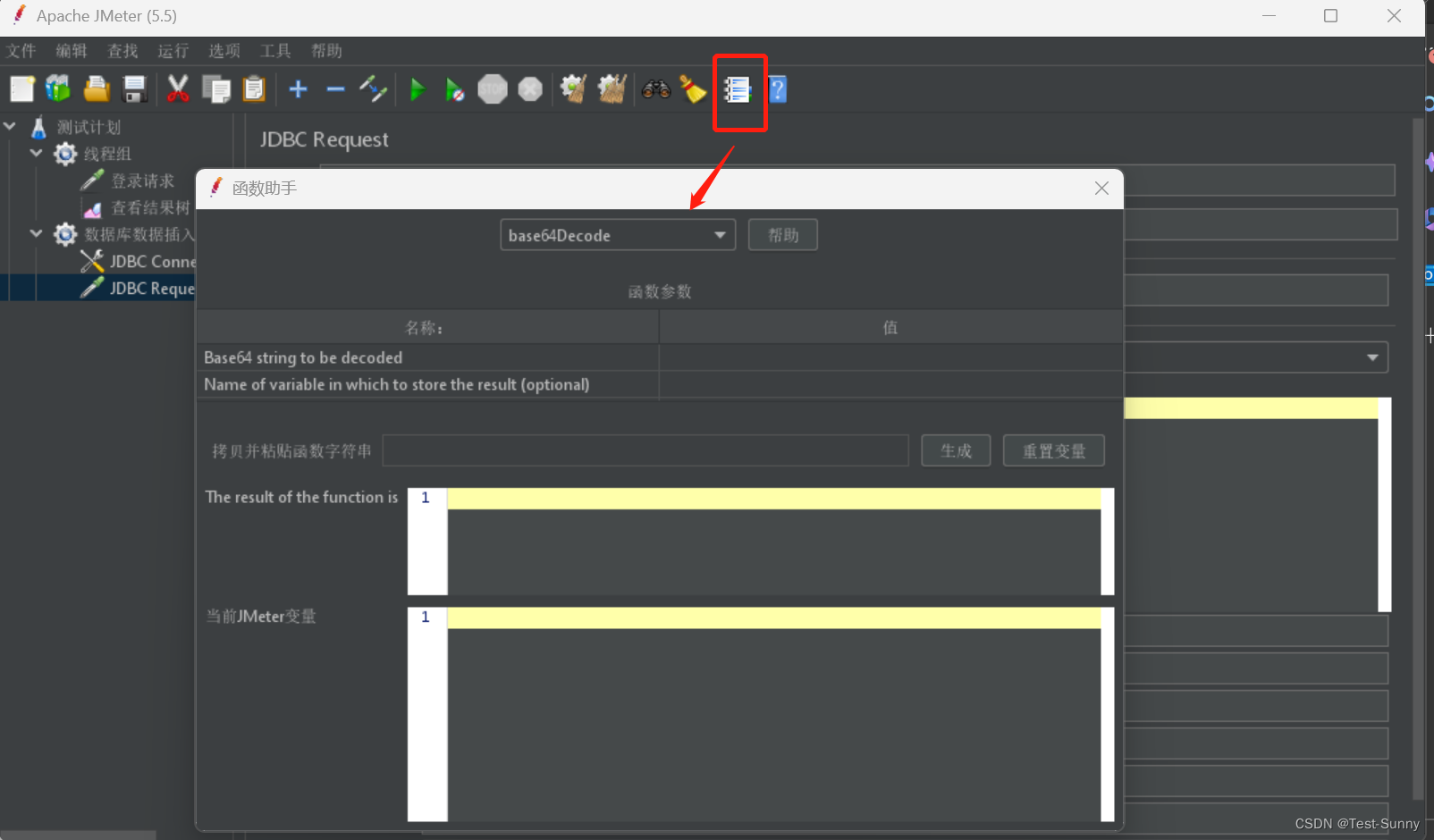
Task: Click the 名称 column header
Action: (x=427, y=327)
